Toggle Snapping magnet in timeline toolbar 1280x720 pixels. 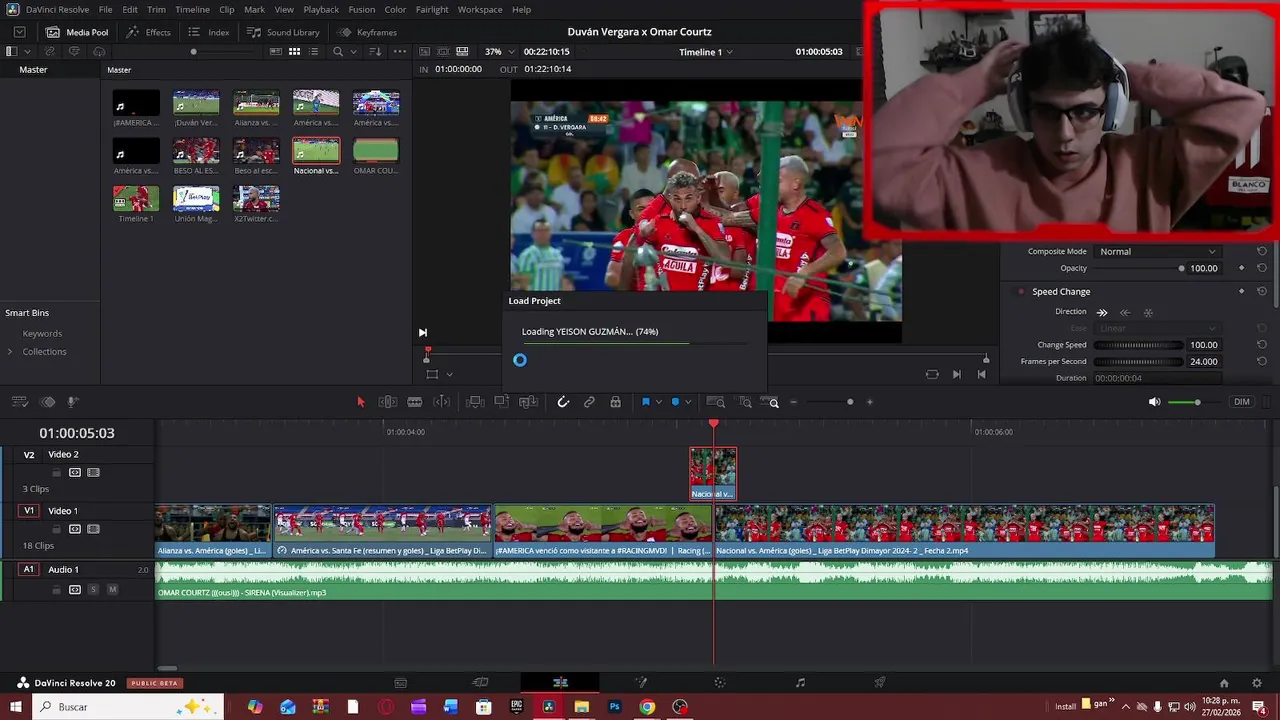click(x=563, y=402)
